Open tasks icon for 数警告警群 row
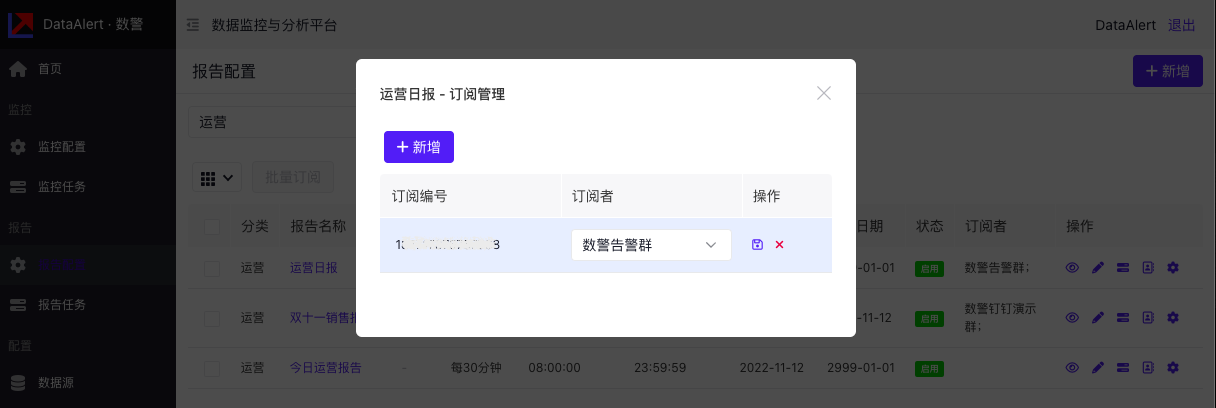Image resolution: width=1216 pixels, height=408 pixels. [1123, 268]
